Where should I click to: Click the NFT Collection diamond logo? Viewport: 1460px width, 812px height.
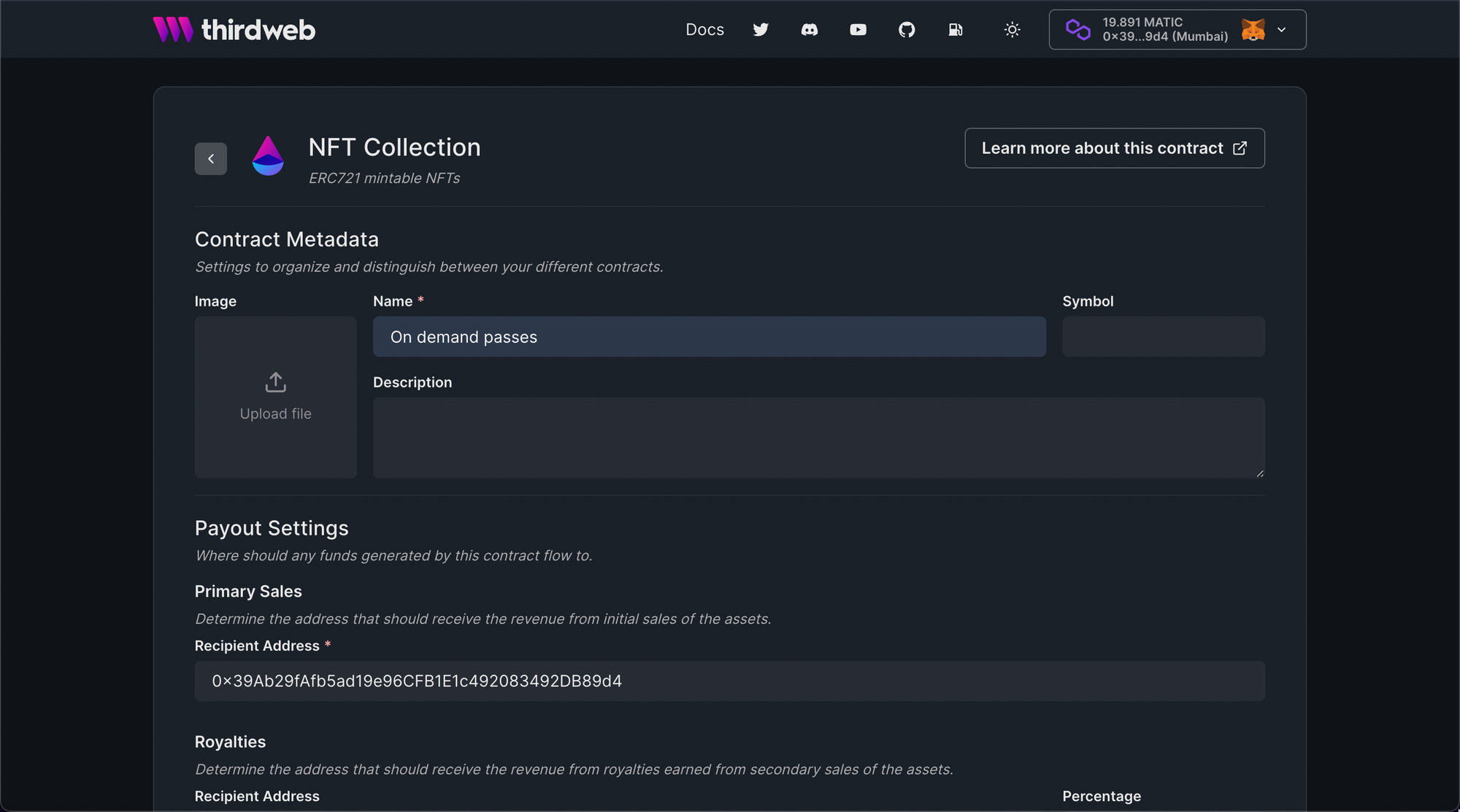269,155
